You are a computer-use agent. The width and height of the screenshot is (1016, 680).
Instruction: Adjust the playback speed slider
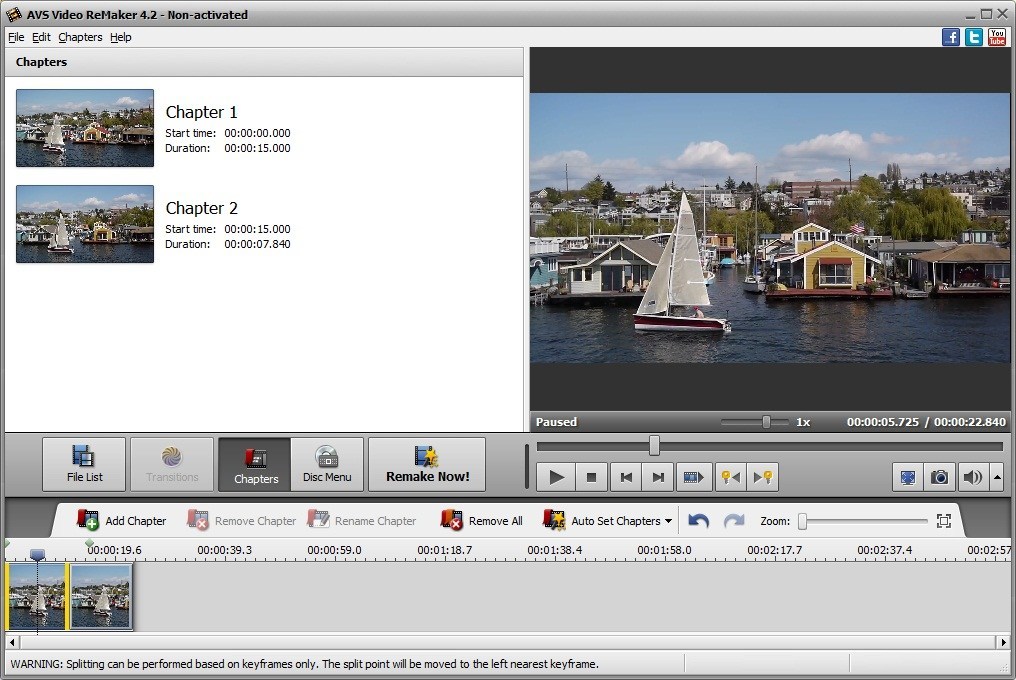click(766, 422)
